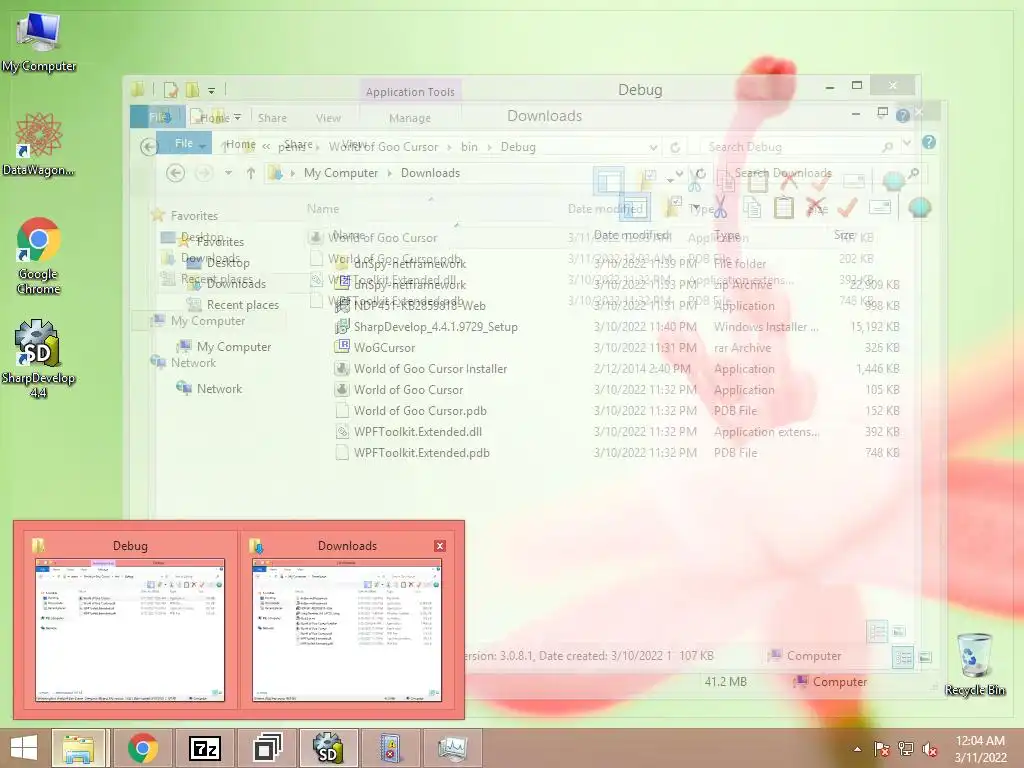1024x768 pixels.
Task: Click the Action Center flag in tray
Action: pos(882,749)
